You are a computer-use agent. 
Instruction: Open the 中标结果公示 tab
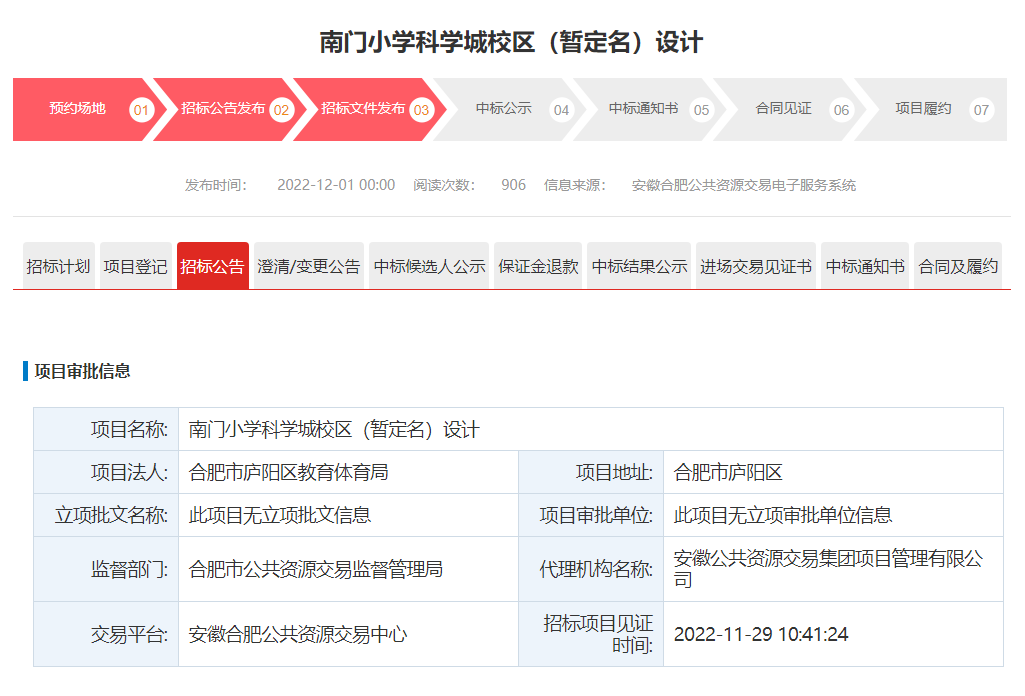(639, 266)
